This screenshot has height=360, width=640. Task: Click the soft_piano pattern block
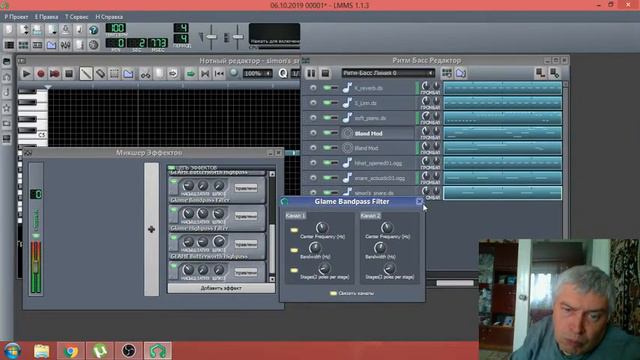pyautogui.click(x=502, y=118)
